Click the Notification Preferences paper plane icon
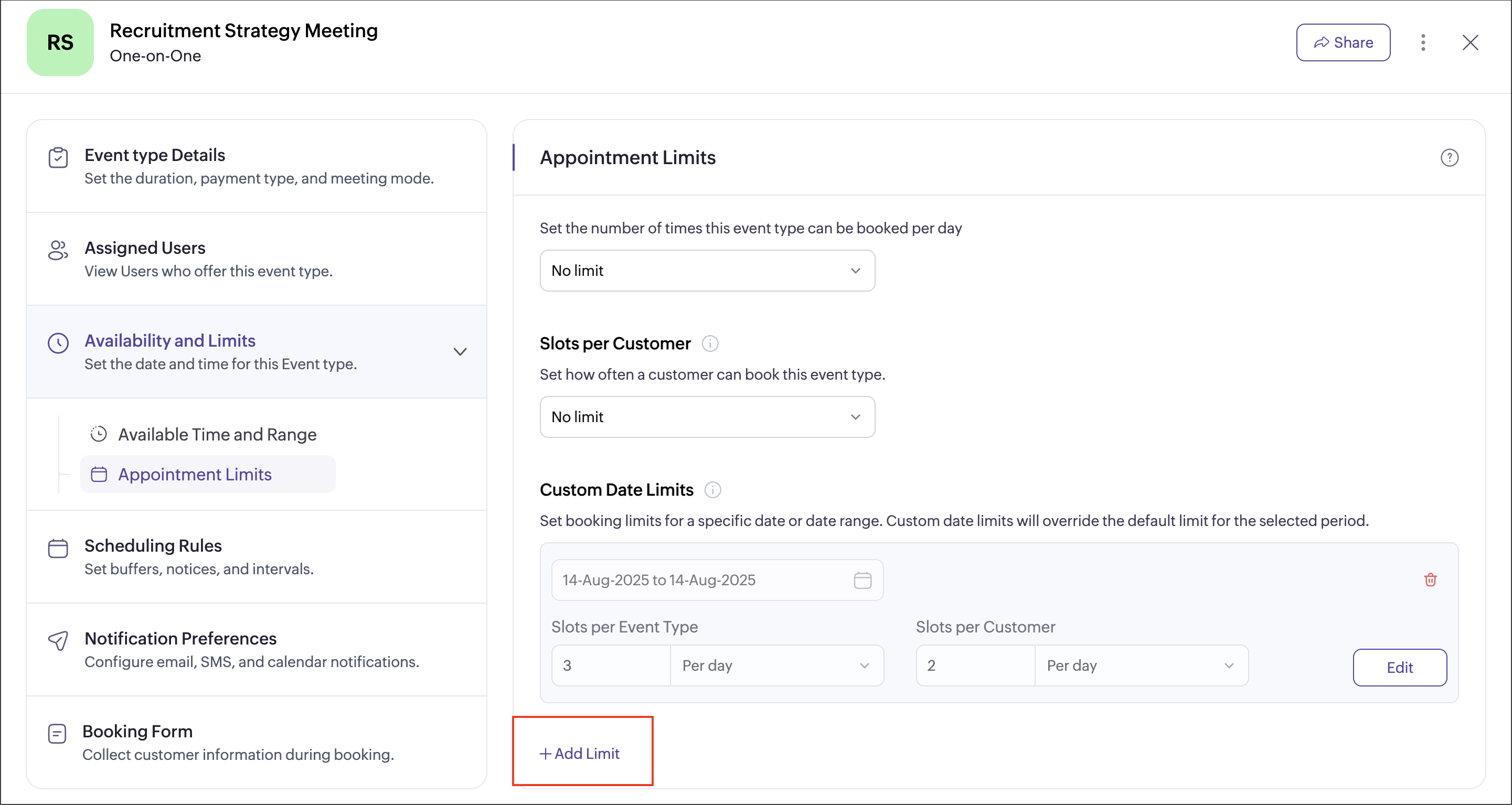The height and width of the screenshot is (805, 1512). coord(58,640)
